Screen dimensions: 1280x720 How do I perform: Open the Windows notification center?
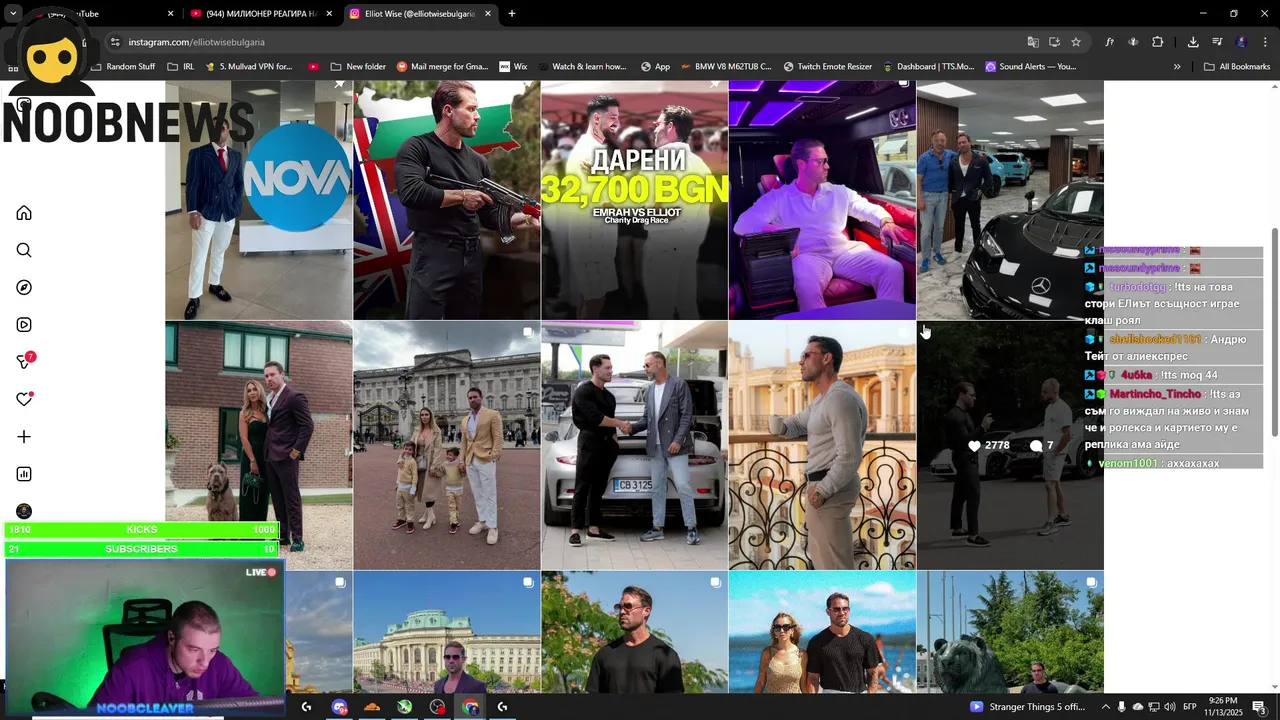(1258, 707)
